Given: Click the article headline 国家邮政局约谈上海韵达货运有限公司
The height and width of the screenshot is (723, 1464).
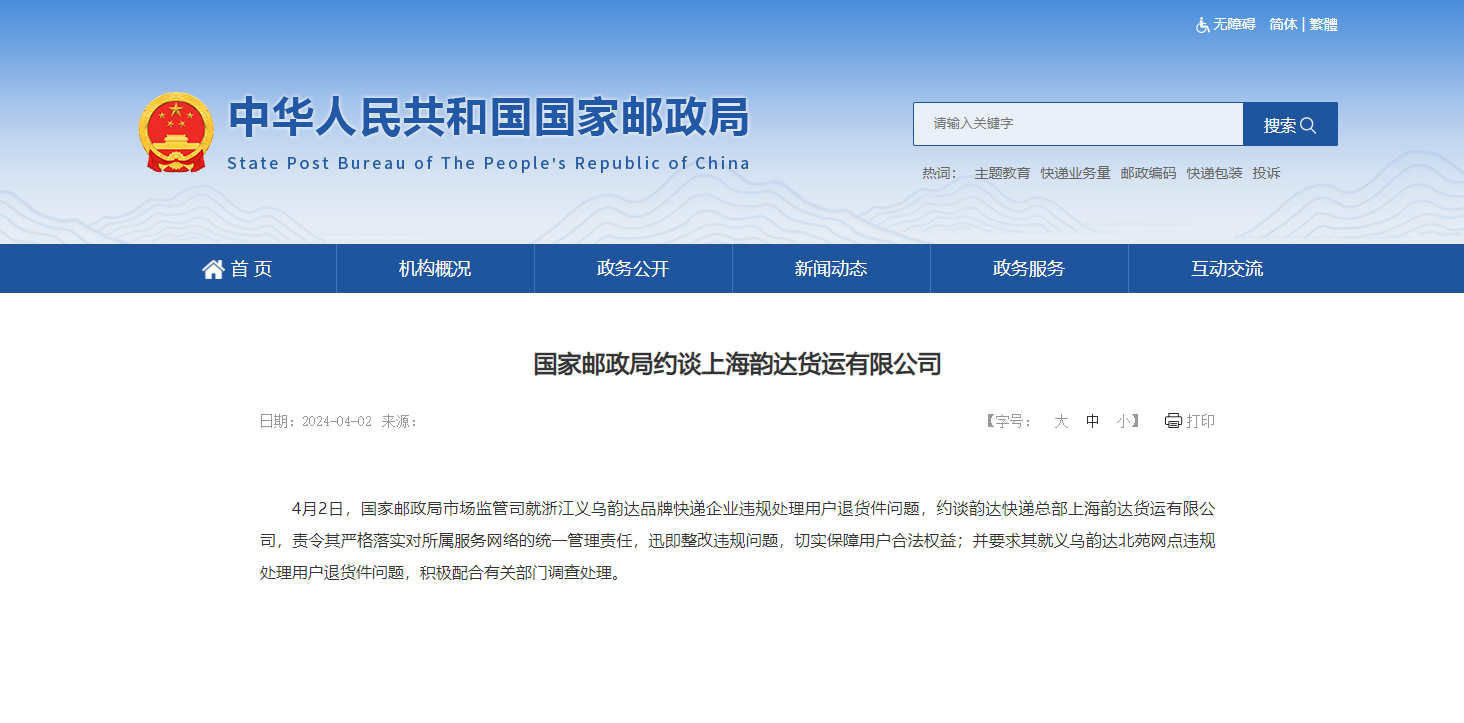Looking at the screenshot, I should tap(738, 364).
